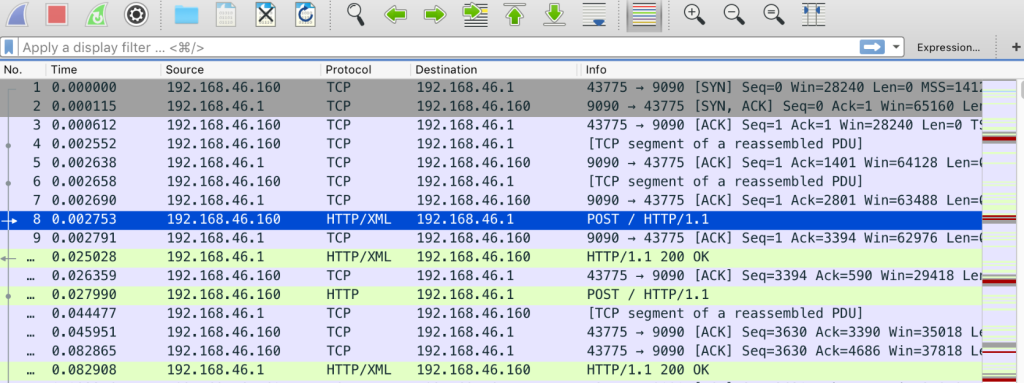Find a packet with the magnifier icon

point(356,14)
